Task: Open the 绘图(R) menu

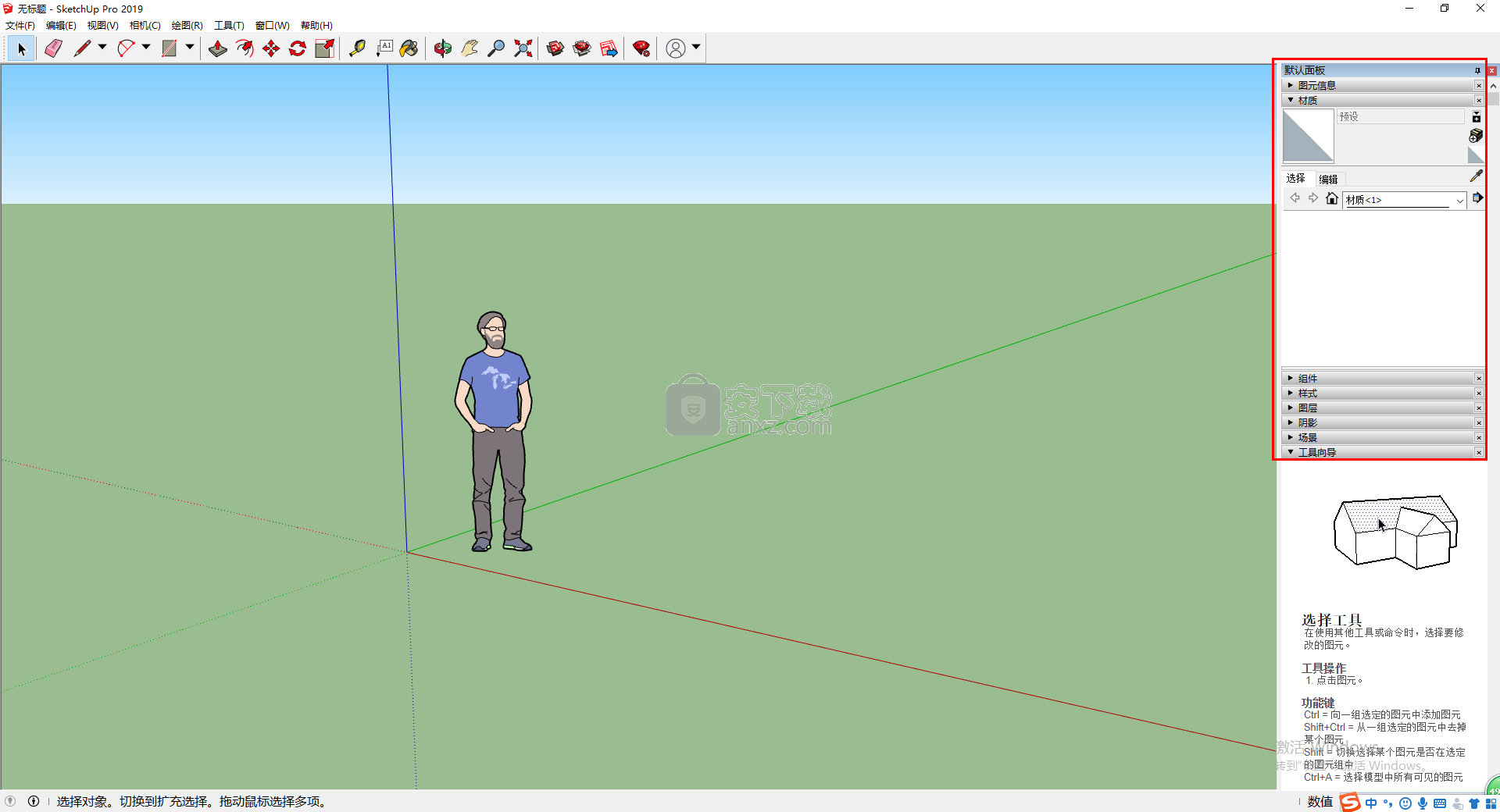Action: click(x=187, y=26)
